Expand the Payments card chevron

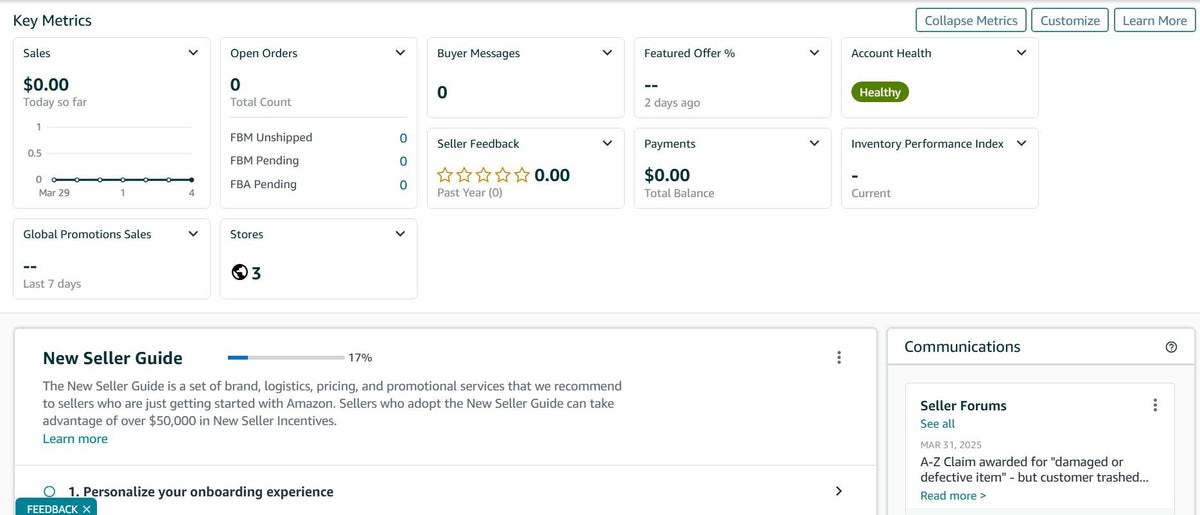[814, 143]
